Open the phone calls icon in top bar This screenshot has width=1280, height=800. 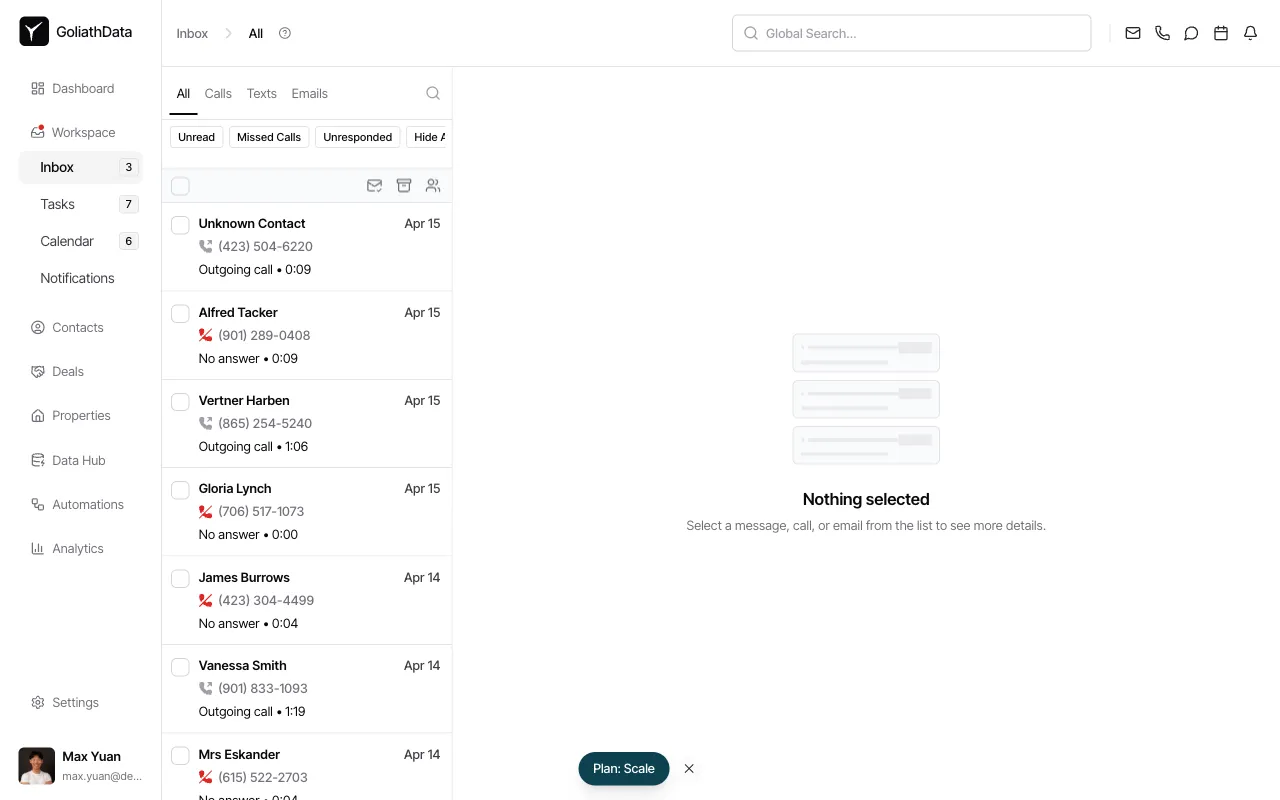click(x=1162, y=33)
